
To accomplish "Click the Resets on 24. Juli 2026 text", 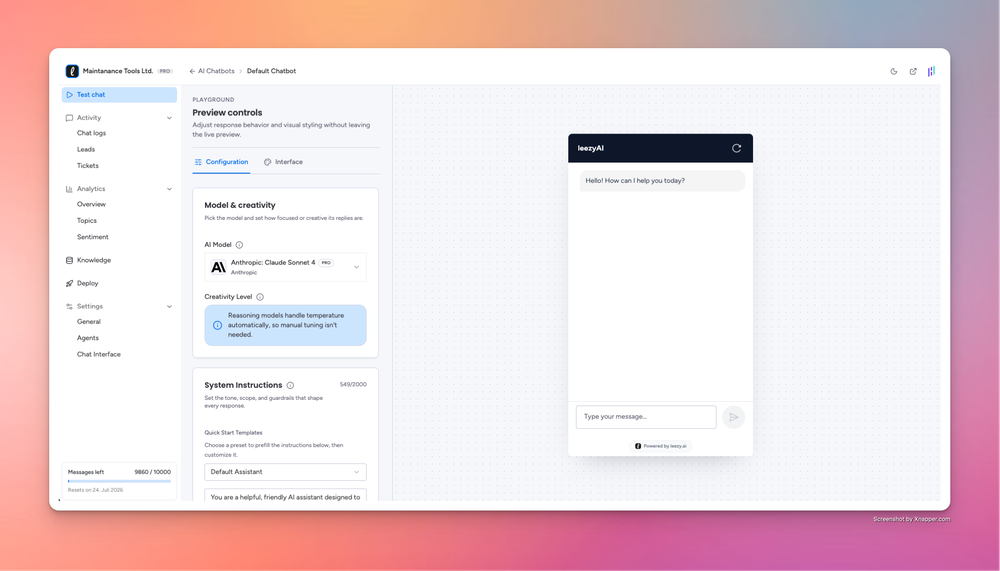I will (x=96, y=490).
